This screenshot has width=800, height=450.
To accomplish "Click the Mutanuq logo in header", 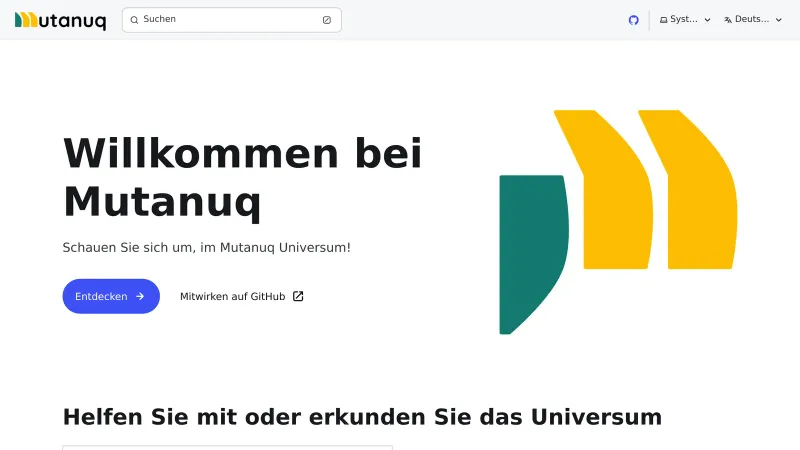I will (x=24, y=20).
